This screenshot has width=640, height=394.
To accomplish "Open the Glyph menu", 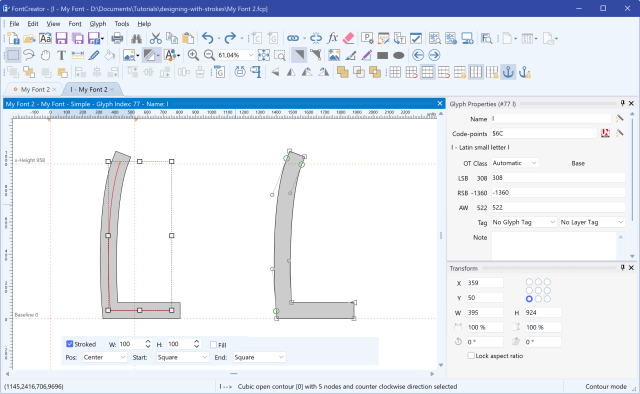I will pyautogui.click(x=98, y=24).
